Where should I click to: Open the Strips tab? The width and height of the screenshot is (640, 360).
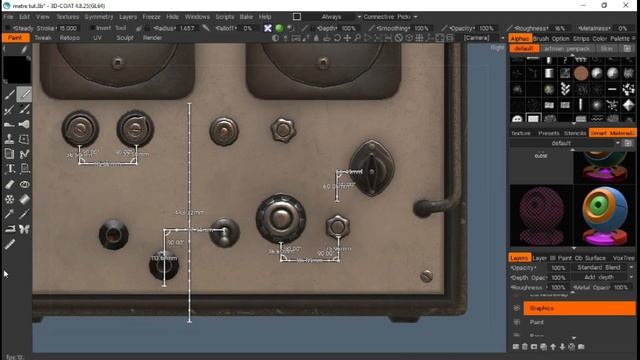[581, 39]
